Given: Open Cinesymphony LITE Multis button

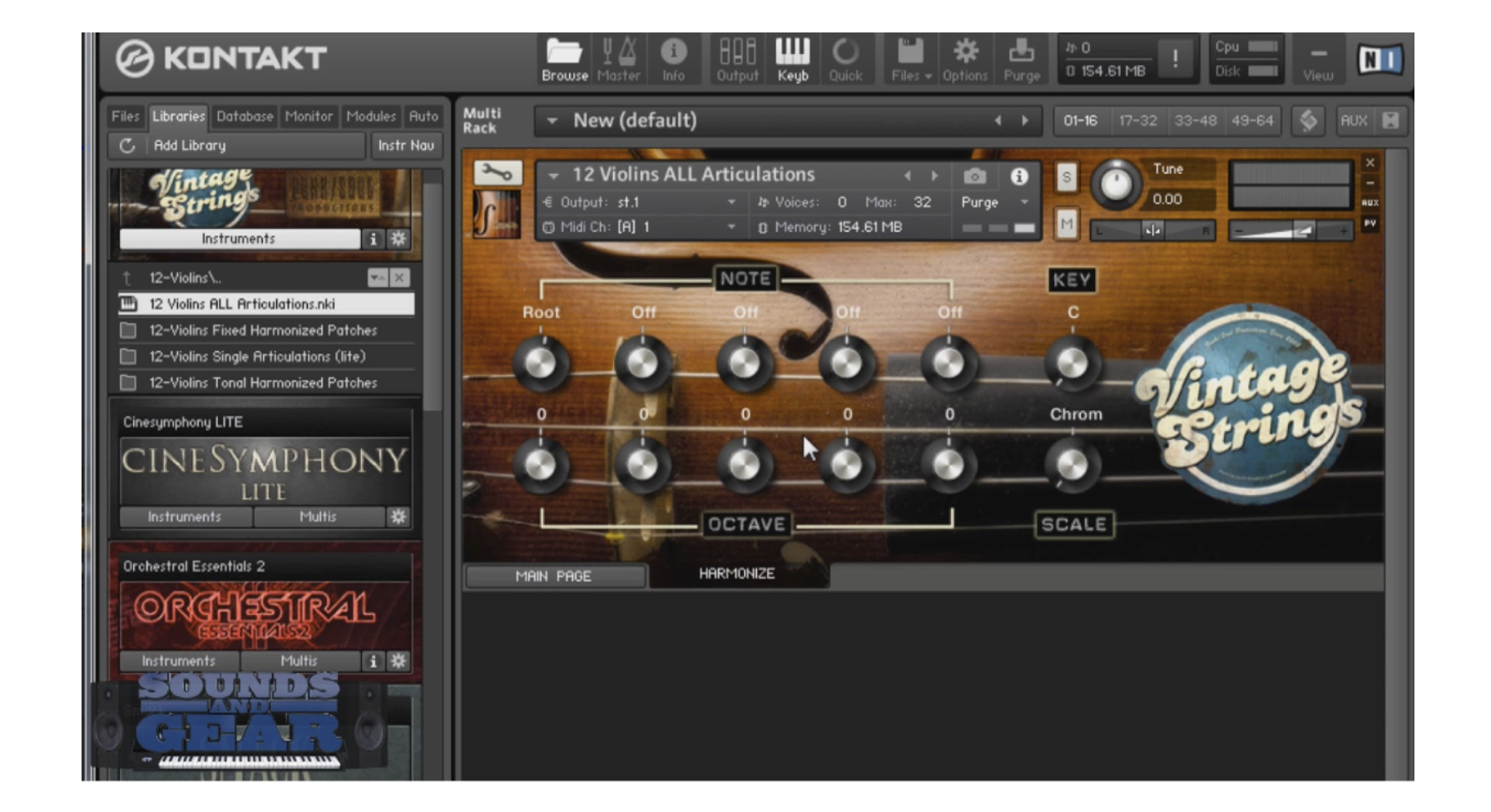Looking at the screenshot, I should (318, 517).
